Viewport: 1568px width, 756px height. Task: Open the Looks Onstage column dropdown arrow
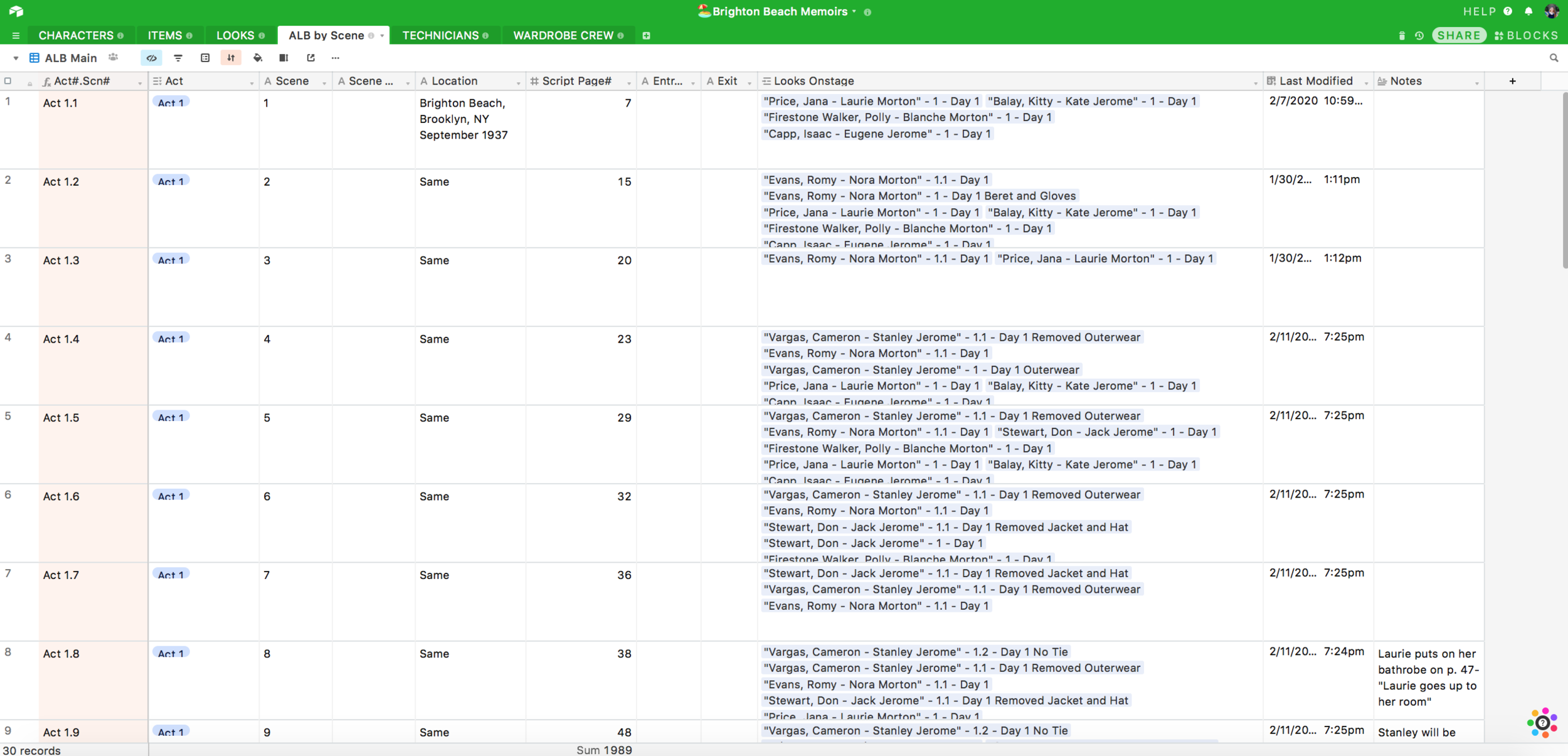click(x=1255, y=82)
